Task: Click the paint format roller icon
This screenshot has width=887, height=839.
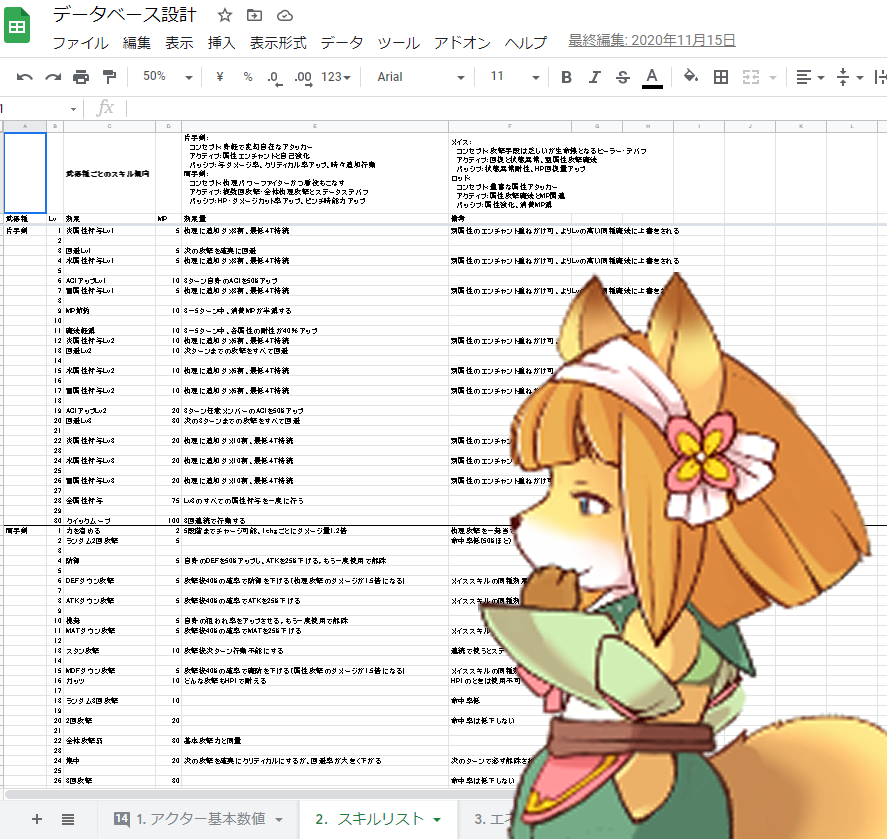Action: (109, 77)
